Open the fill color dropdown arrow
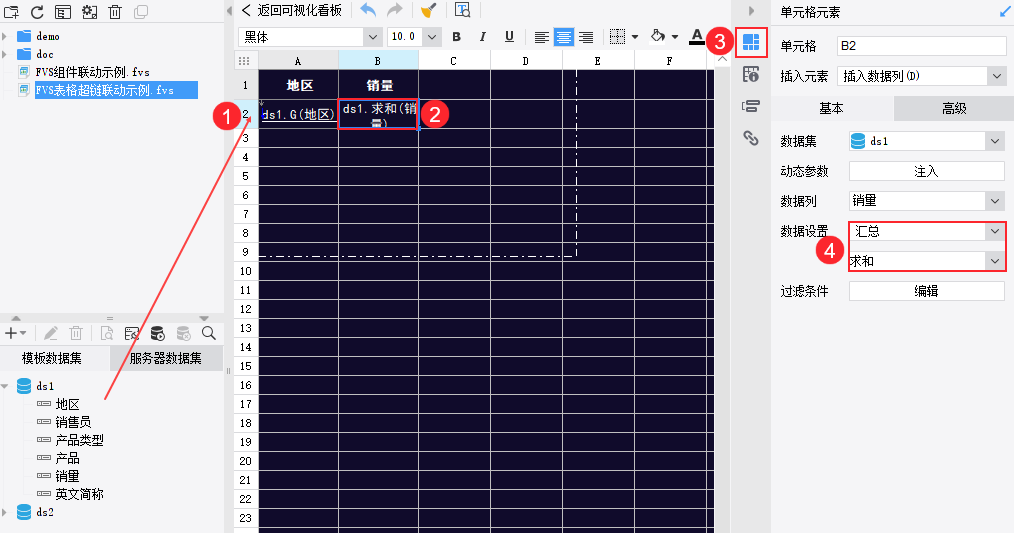This screenshot has width=1014, height=533. coord(675,37)
